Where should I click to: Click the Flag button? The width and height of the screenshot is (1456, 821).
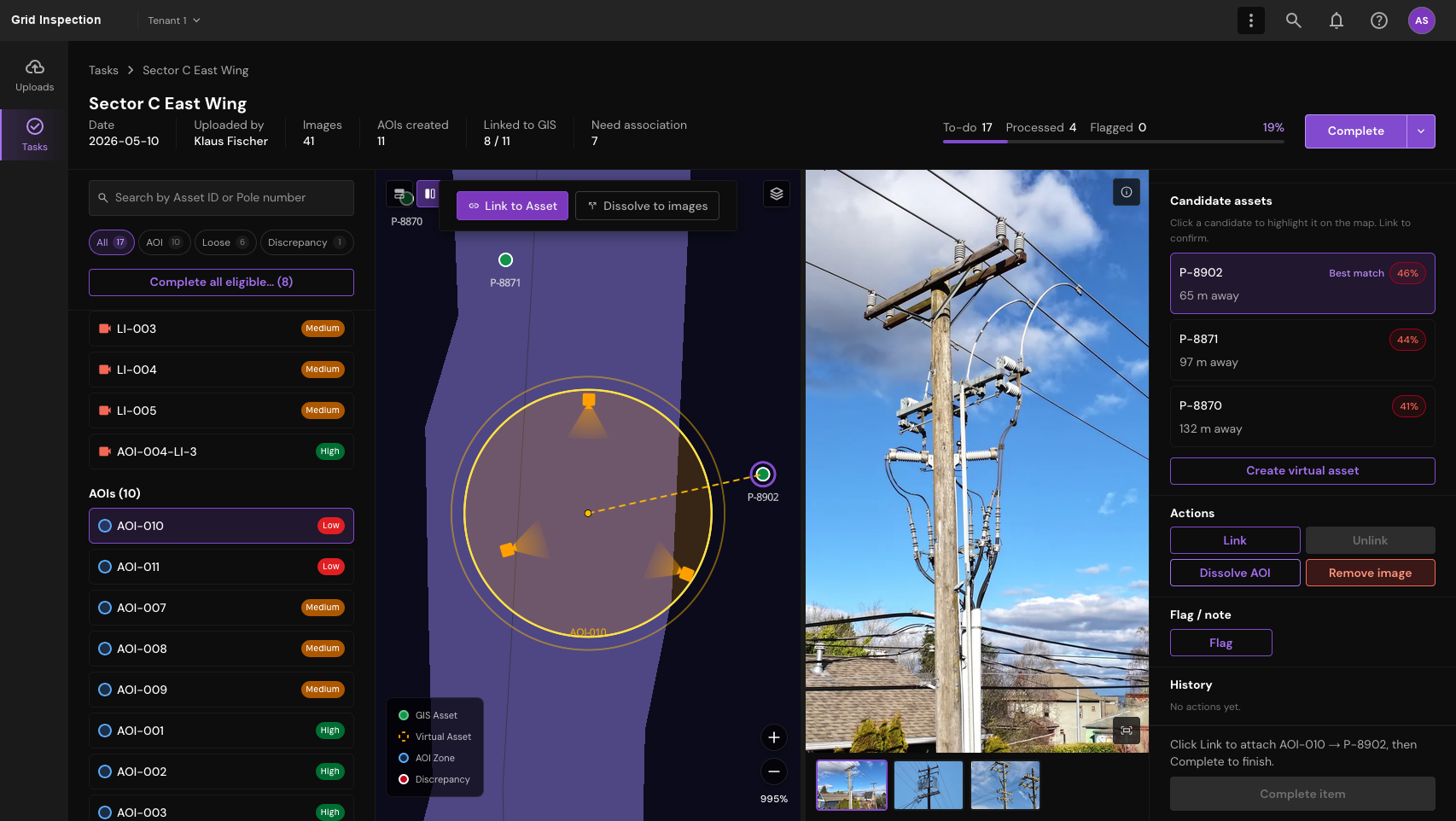click(1221, 643)
